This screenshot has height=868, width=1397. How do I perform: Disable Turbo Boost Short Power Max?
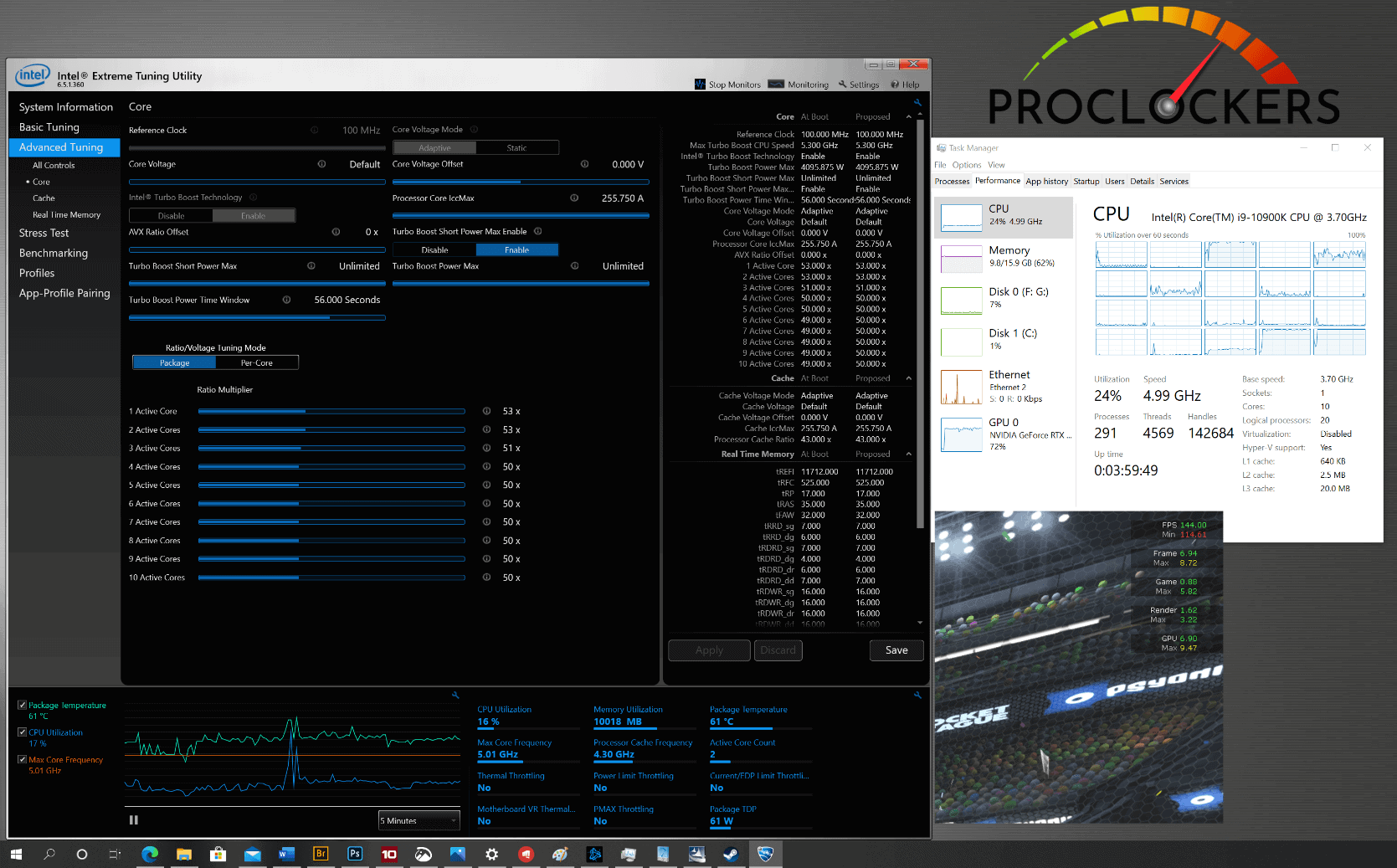point(434,250)
